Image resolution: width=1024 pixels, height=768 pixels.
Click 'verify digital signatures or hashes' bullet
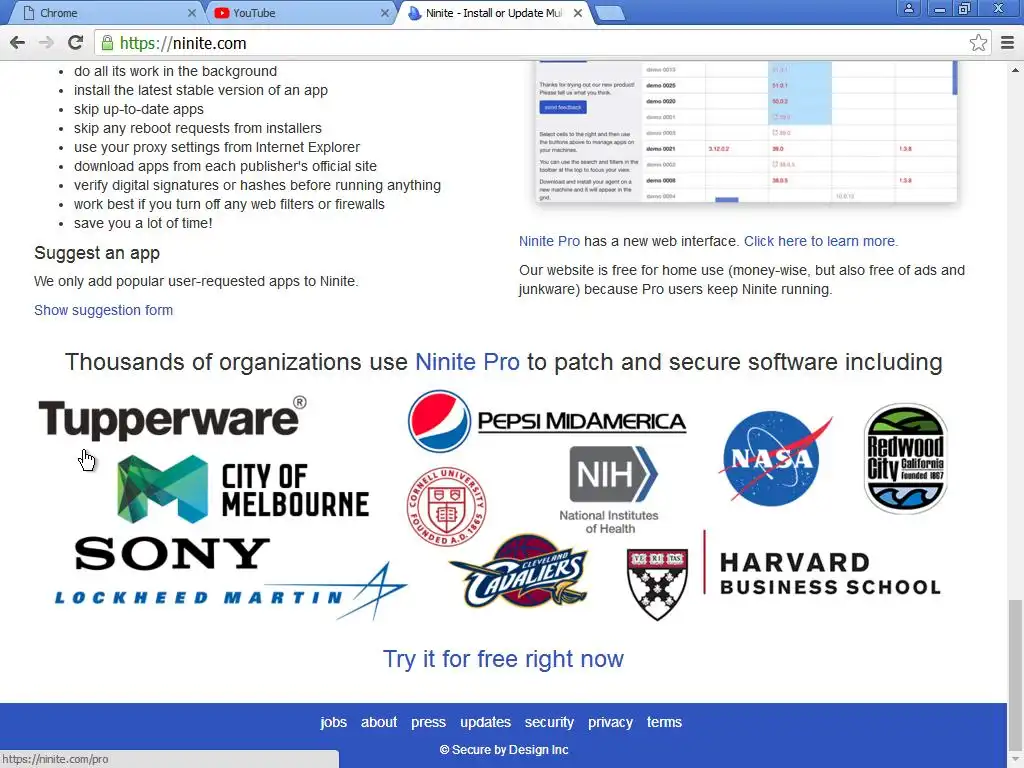[257, 185]
